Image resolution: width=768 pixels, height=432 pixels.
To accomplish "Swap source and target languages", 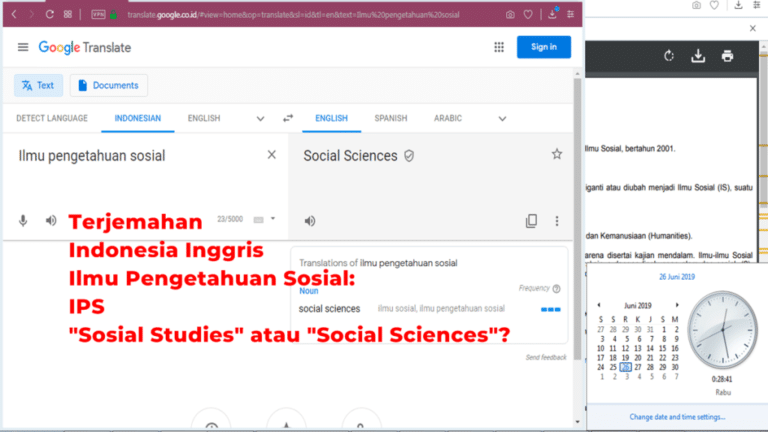I will (x=288, y=118).
